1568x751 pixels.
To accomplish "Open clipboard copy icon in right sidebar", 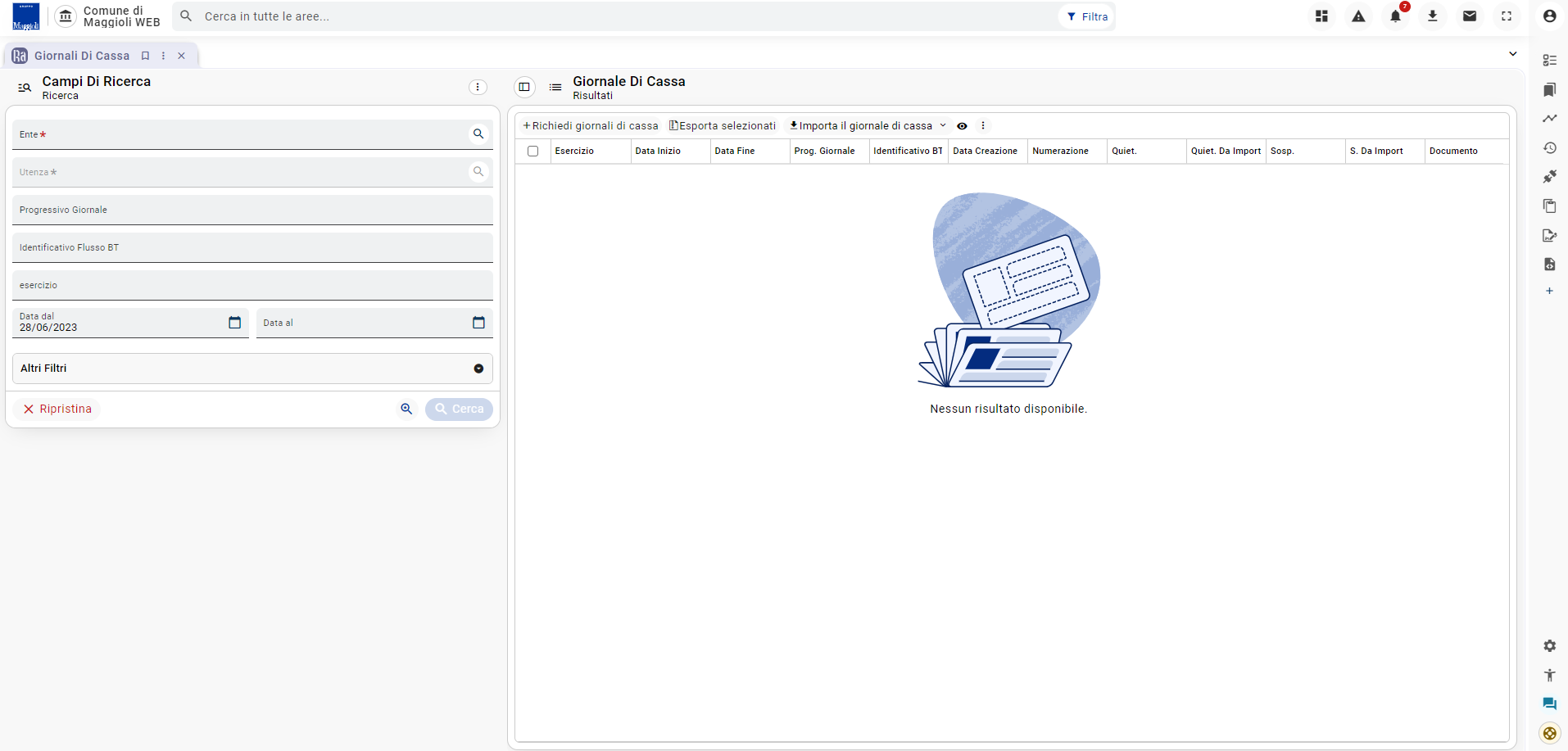I will 1549,206.
